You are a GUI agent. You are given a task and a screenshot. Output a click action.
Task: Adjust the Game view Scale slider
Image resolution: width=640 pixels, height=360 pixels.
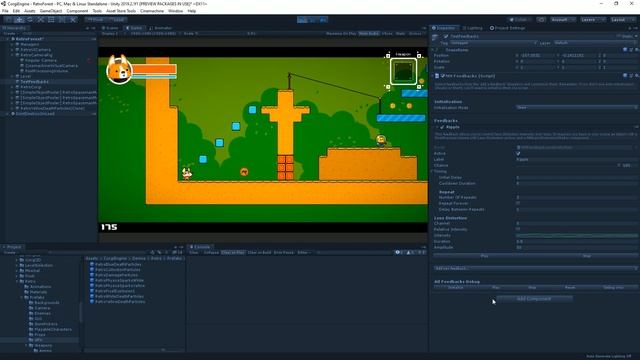click(220, 33)
